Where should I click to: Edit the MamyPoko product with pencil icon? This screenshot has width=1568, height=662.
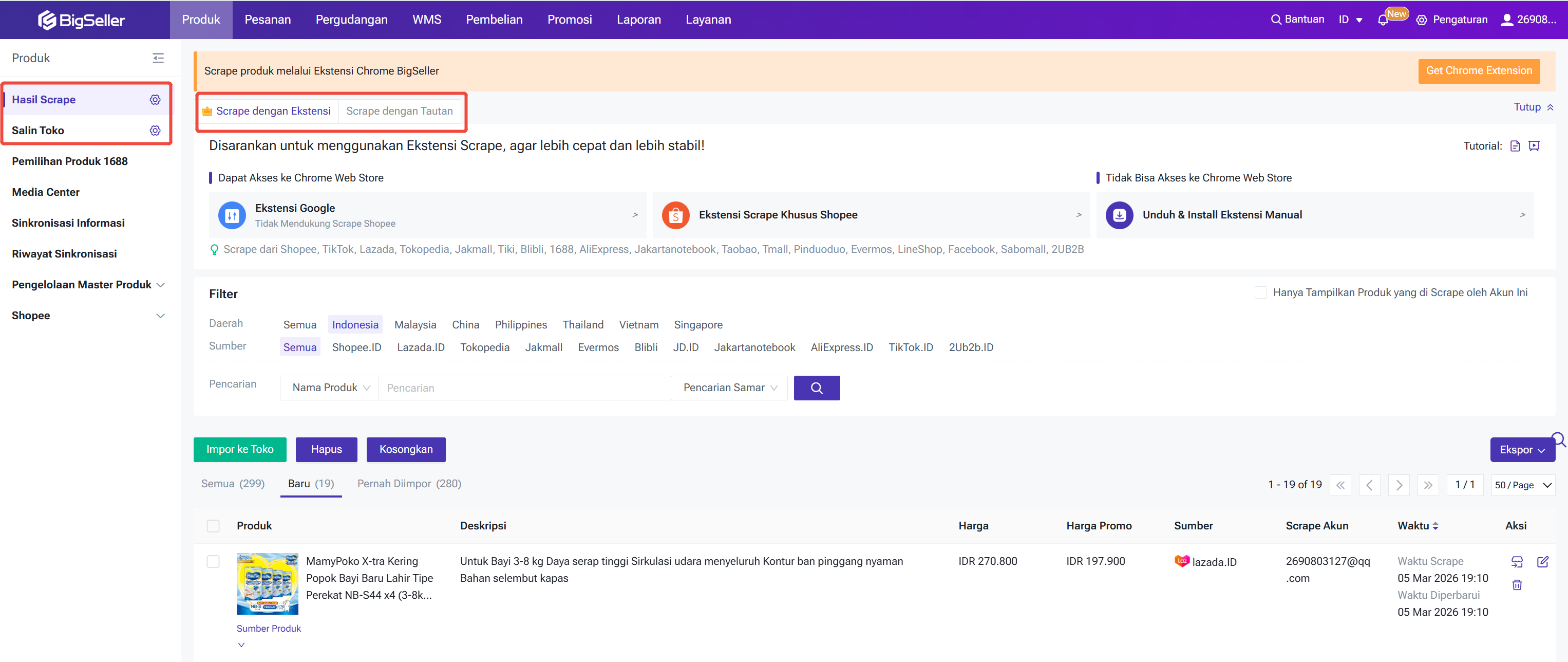1542,561
